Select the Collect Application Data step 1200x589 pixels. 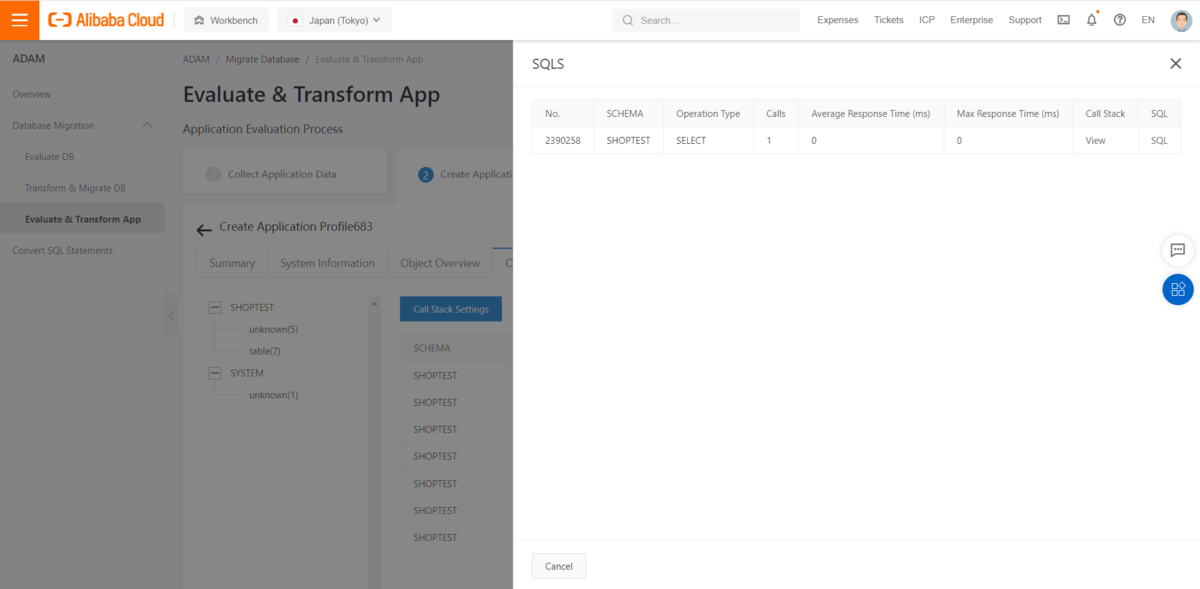click(283, 174)
